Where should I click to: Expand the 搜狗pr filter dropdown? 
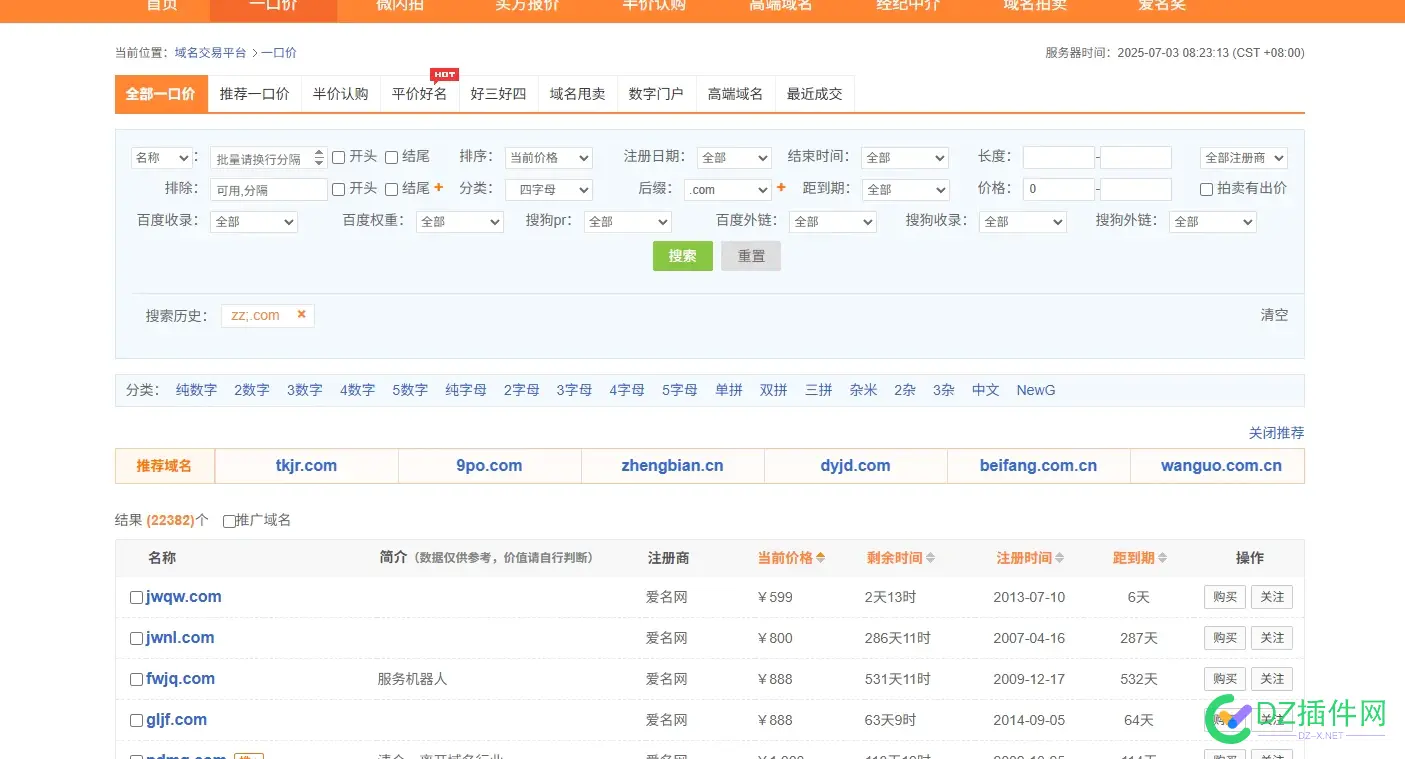pyautogui.click(x=627, y=221)
